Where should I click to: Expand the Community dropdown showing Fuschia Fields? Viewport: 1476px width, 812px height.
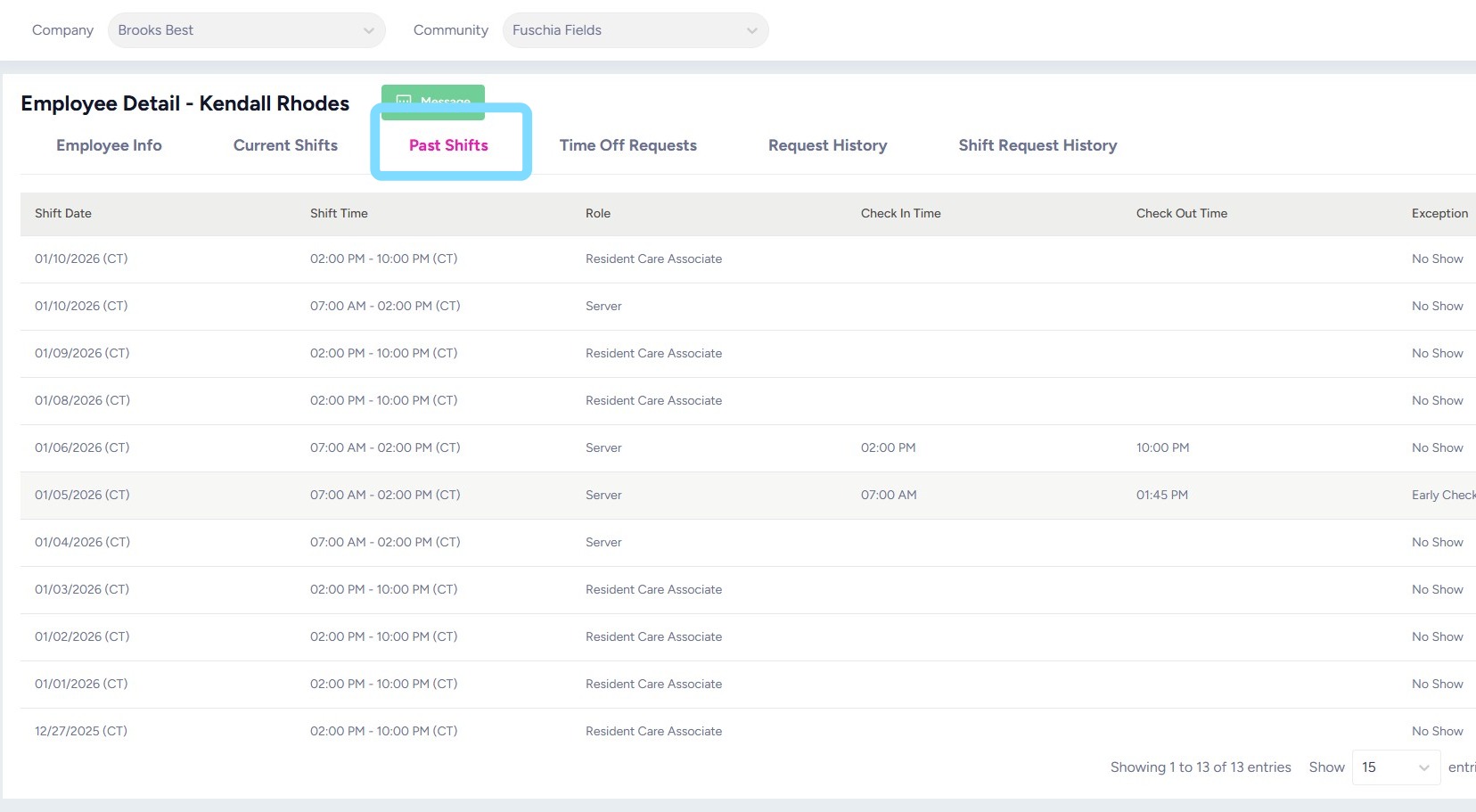pos(635,30)
